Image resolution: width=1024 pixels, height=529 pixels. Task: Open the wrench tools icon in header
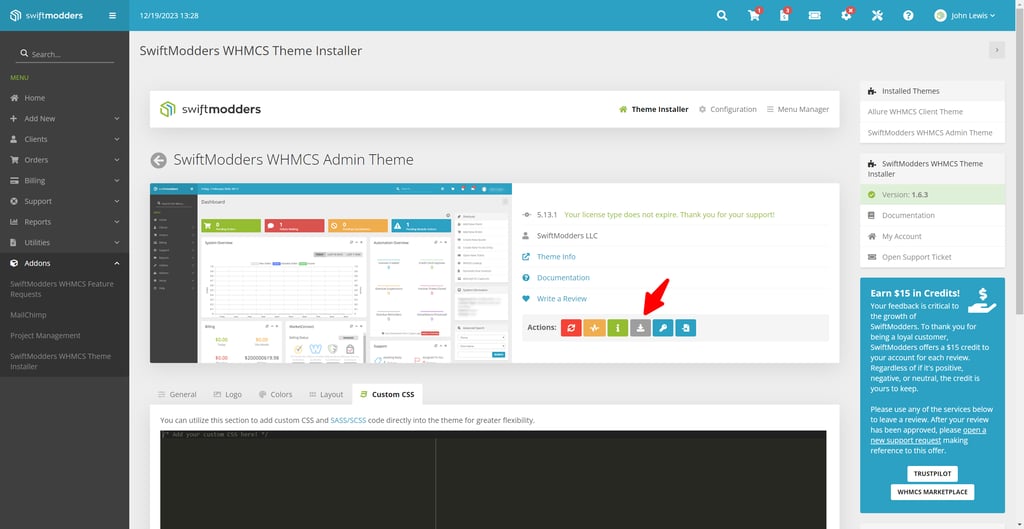877,16
